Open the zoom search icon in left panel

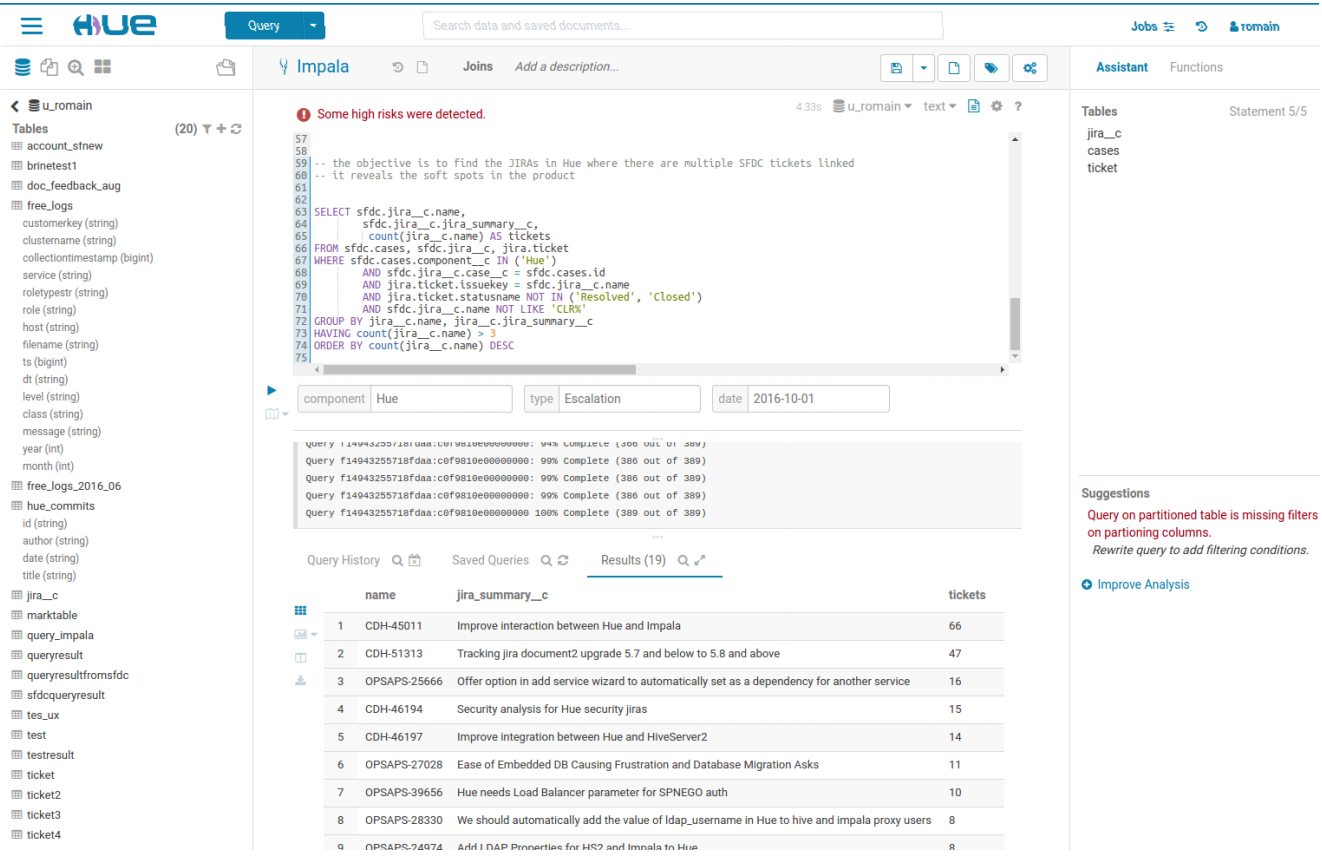tap(76, 67)
